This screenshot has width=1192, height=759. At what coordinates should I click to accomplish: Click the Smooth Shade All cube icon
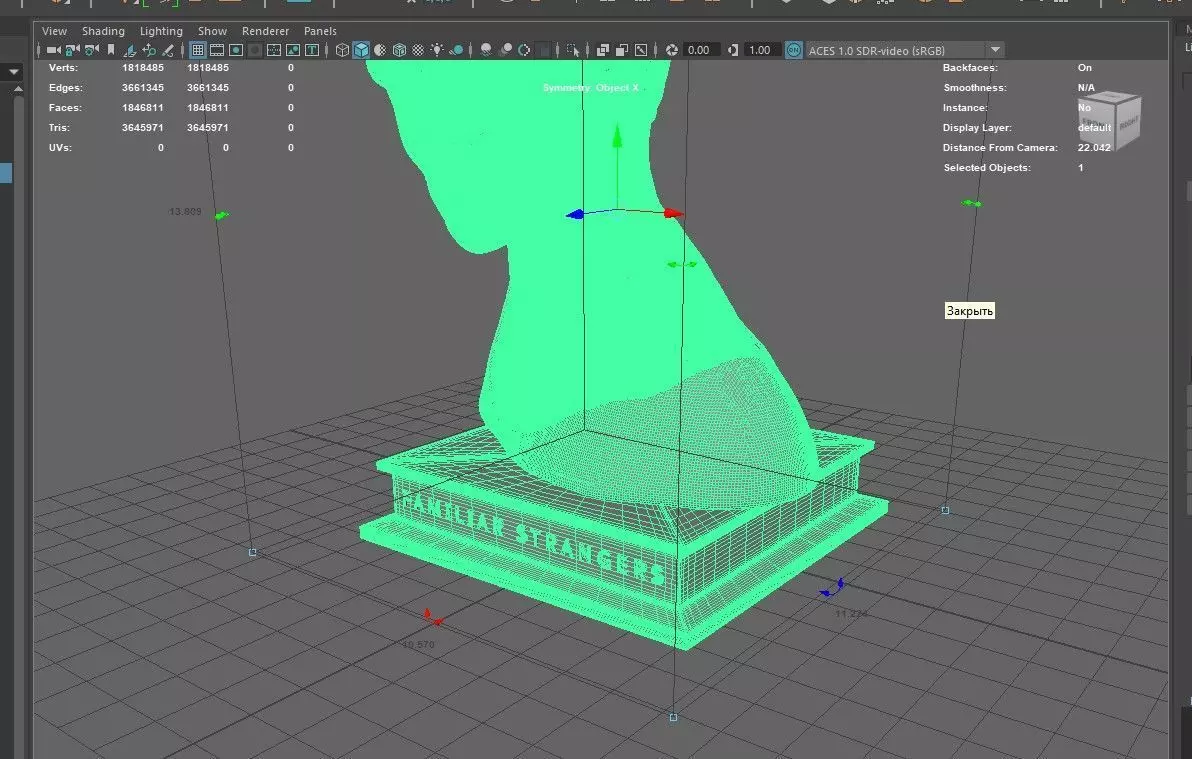coord(361,50)
